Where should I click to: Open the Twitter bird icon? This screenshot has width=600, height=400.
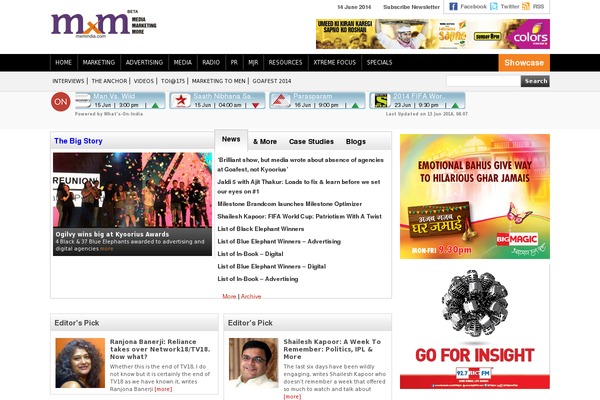pyautogui.click(x=494, y=7)
